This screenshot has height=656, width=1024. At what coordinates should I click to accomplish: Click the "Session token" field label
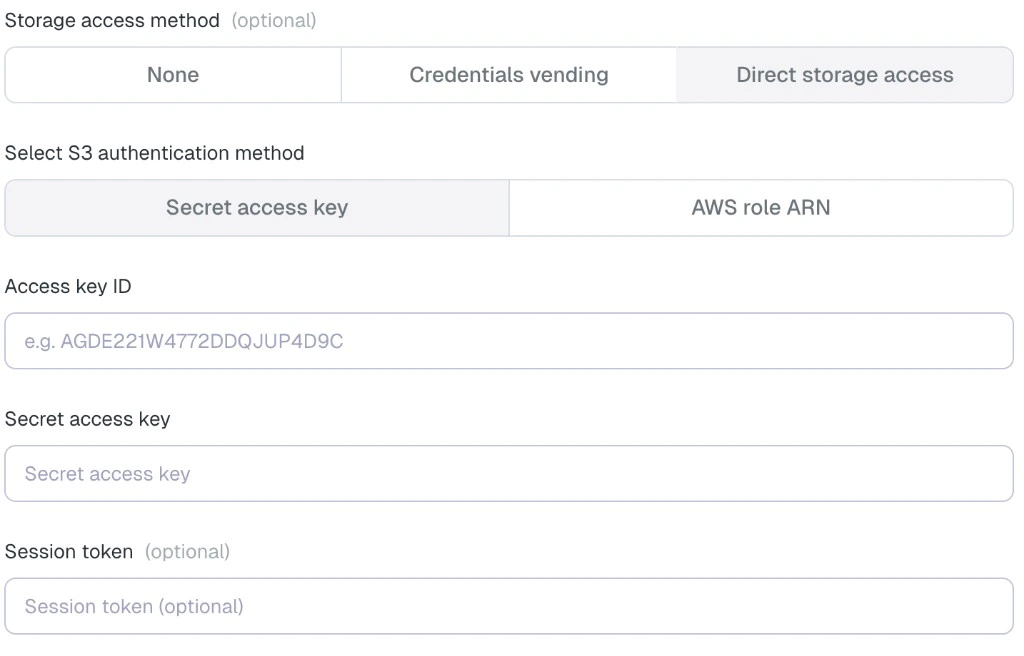68,551
